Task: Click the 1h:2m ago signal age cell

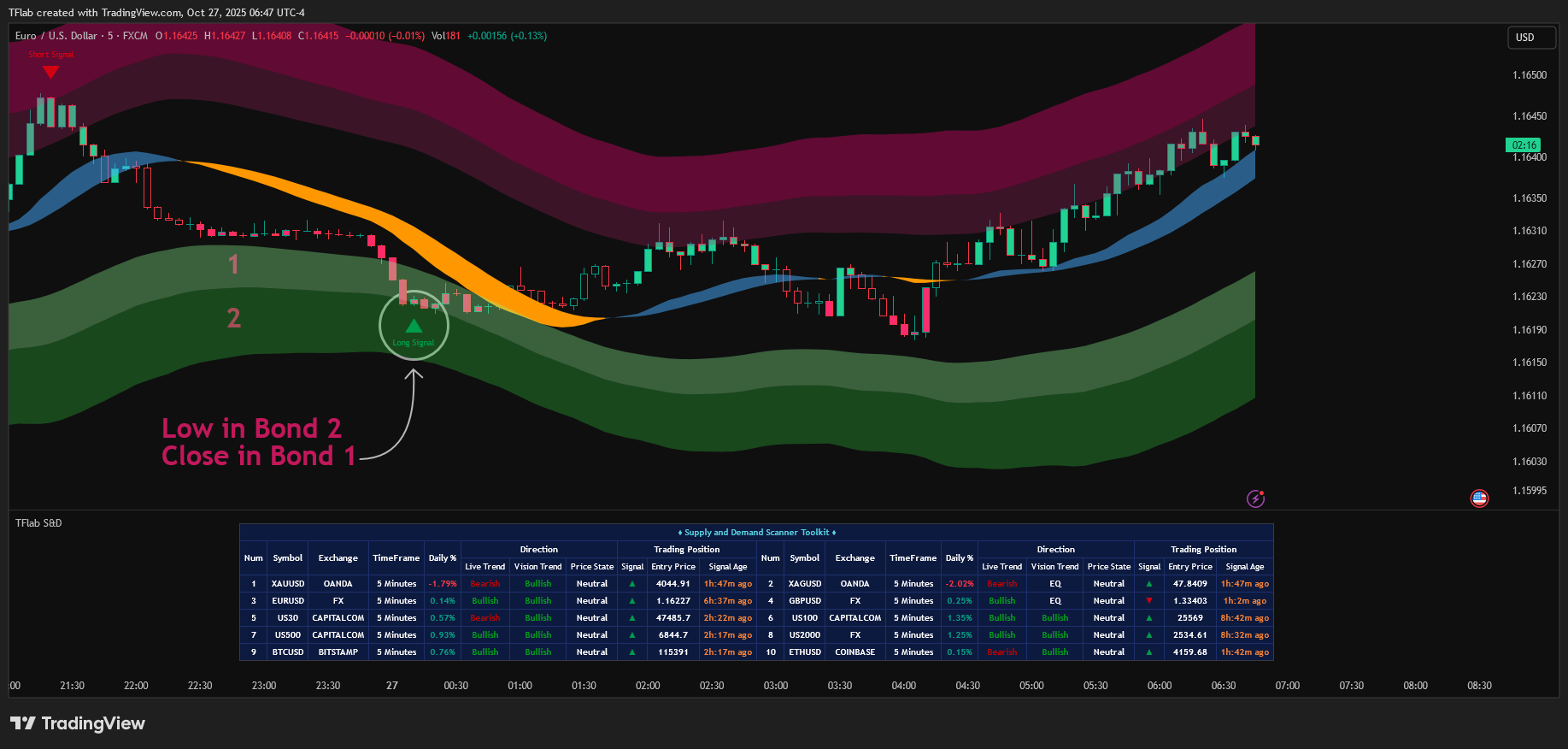Action: [1245, 601]
